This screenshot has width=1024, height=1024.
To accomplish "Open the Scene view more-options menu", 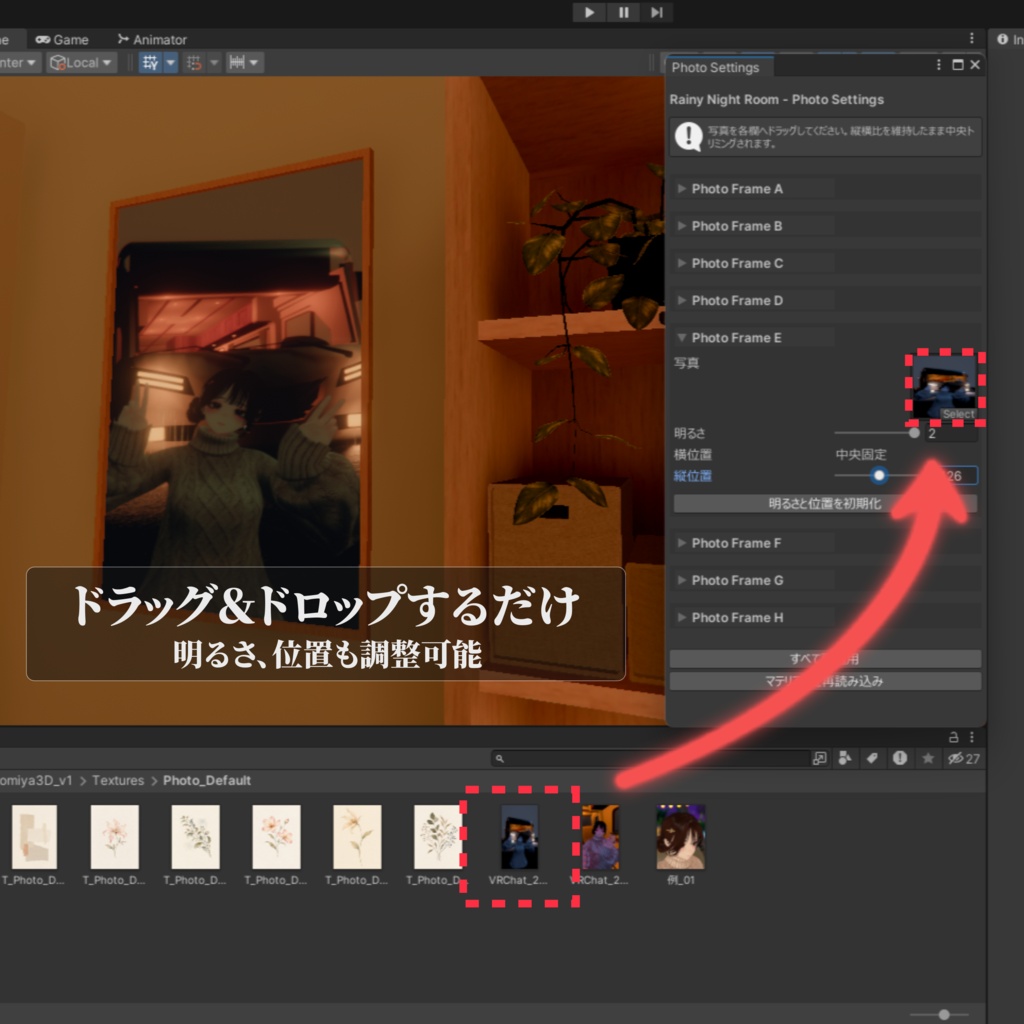I will coord(972,39).
